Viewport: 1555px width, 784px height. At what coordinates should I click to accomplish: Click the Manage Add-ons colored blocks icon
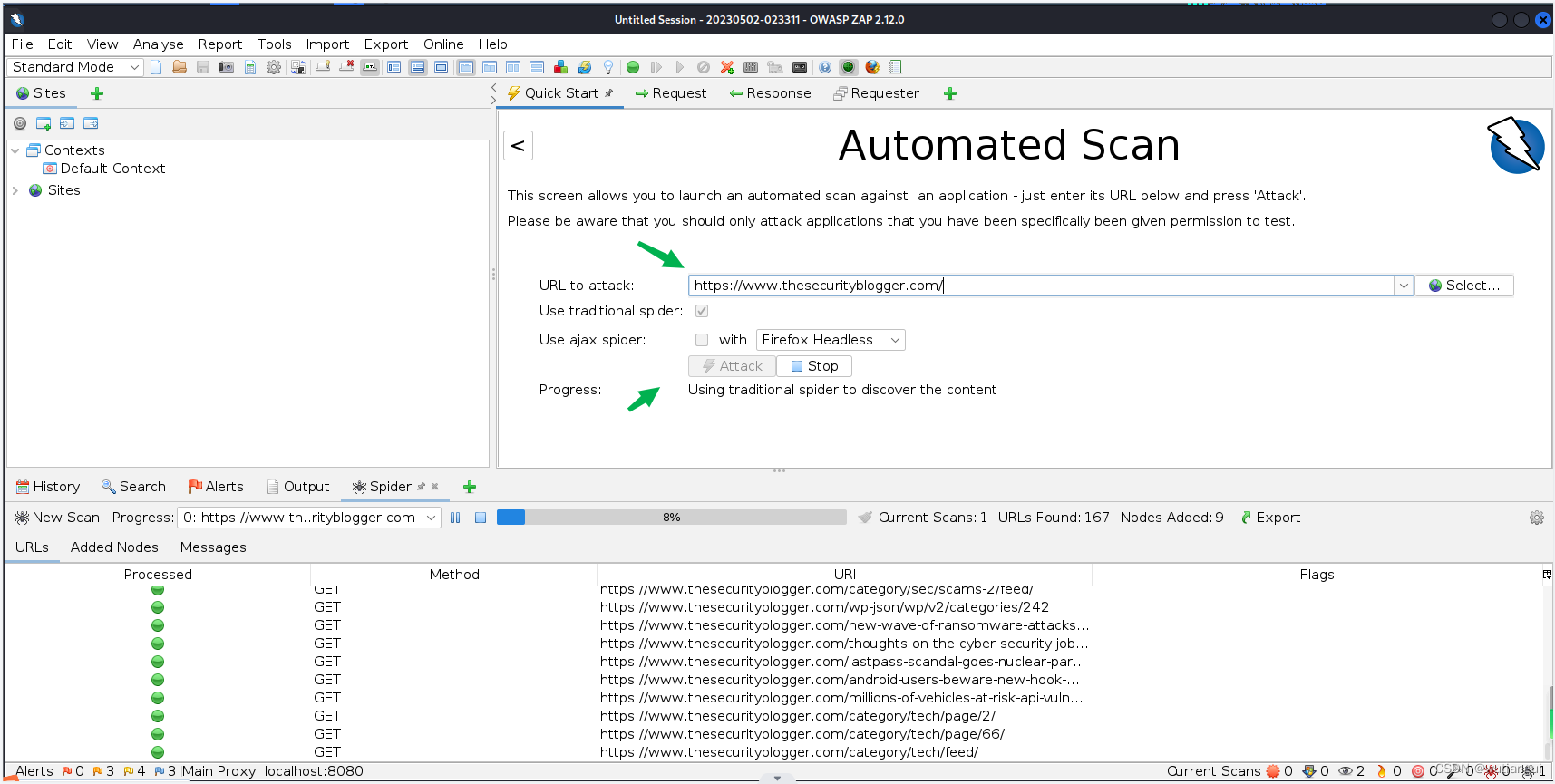coord(560,67)
